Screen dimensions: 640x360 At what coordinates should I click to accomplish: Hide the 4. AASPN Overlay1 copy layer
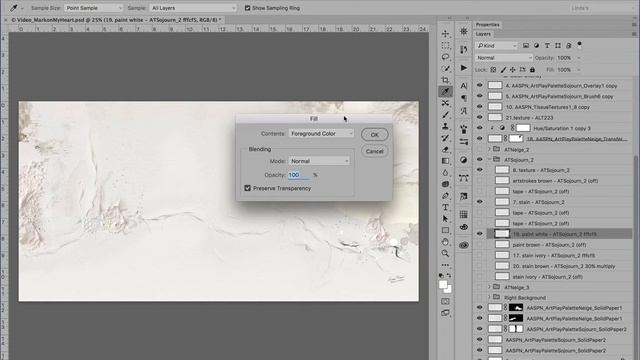(x=480, y=85)
